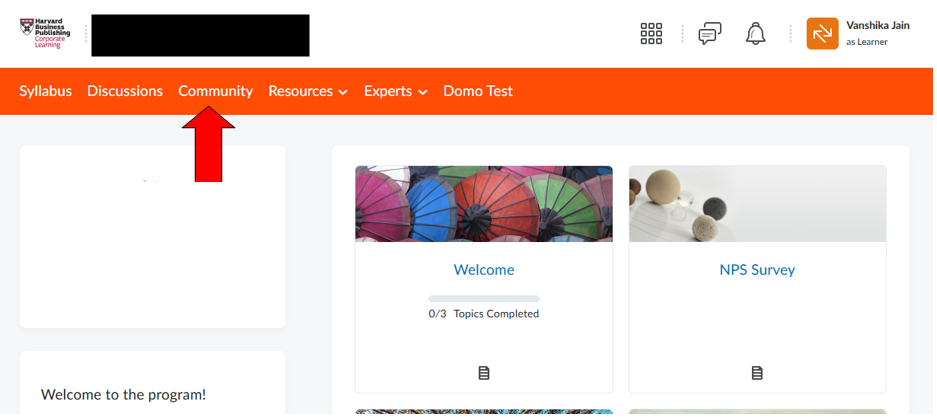Expand the Experts dropdown menu
937x418 pixels.
pyautogui.click(x=395, y=91)
